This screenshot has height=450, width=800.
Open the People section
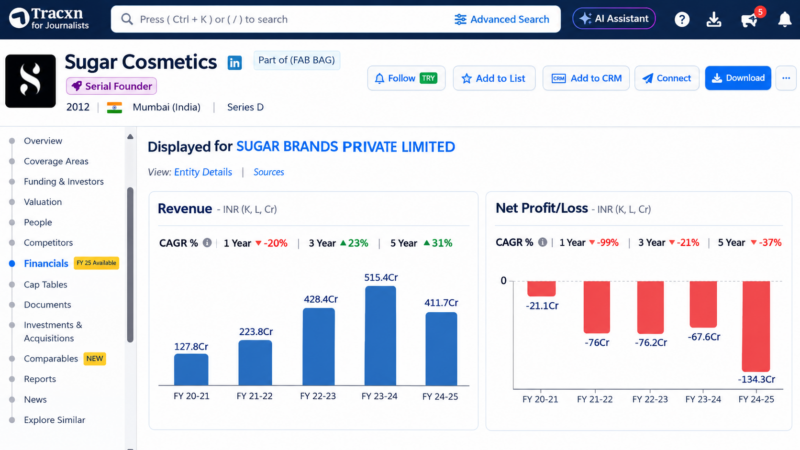click(x=38, y=222)
